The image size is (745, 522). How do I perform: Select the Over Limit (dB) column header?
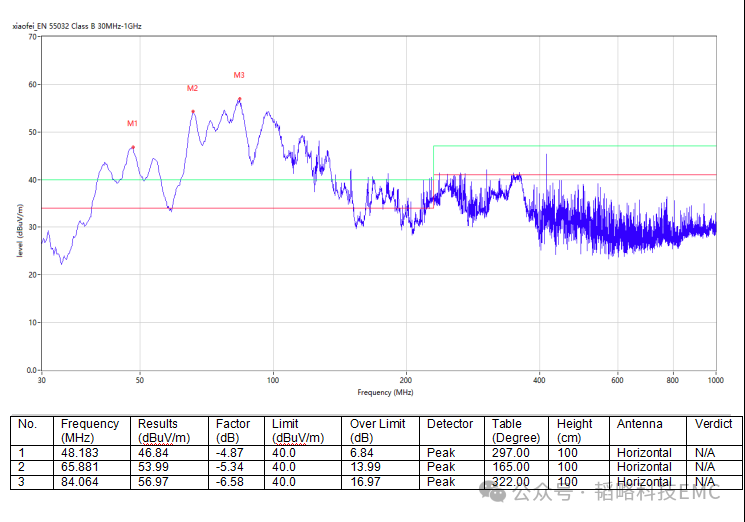pos(377,431)
